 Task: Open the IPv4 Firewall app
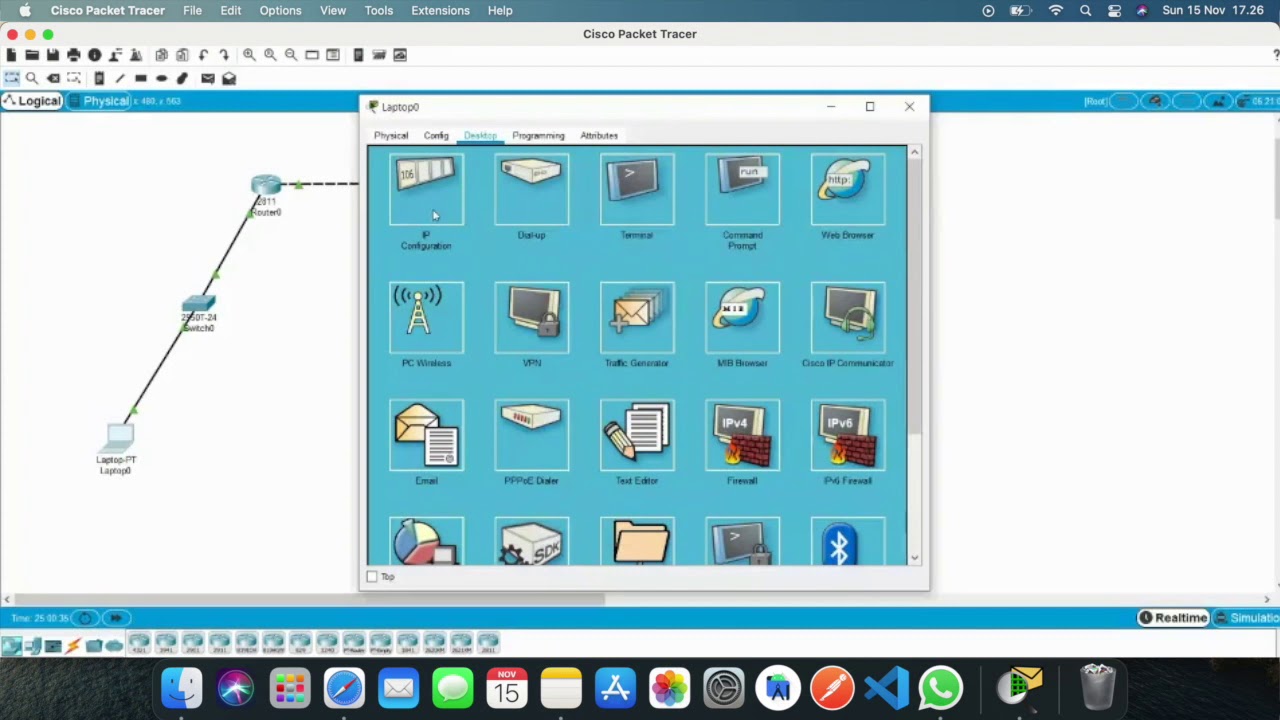pos(742,435)
